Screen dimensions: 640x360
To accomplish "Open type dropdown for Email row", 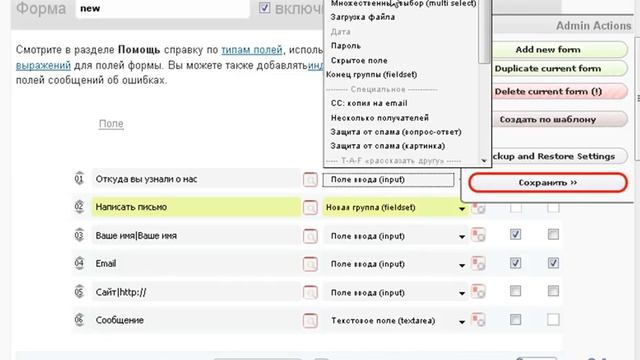I will (395, 264).
